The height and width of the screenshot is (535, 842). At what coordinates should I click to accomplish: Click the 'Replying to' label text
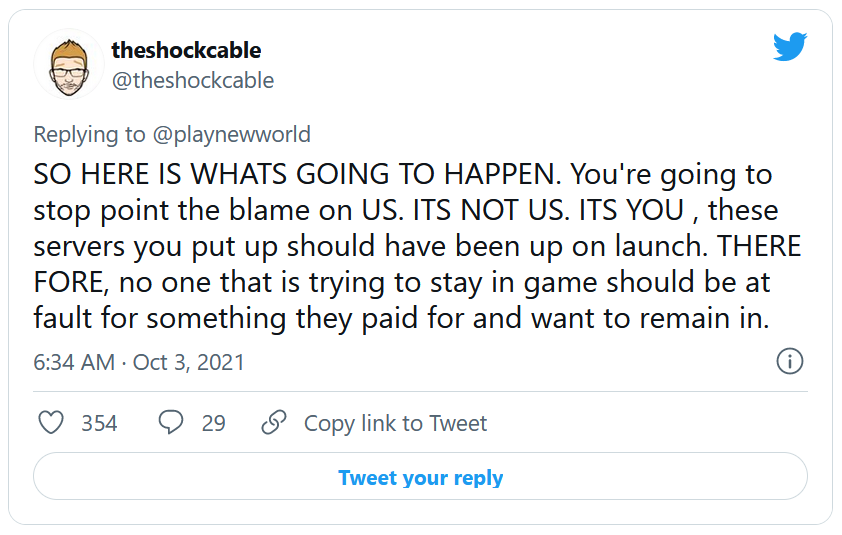click(x=89, y=134)
